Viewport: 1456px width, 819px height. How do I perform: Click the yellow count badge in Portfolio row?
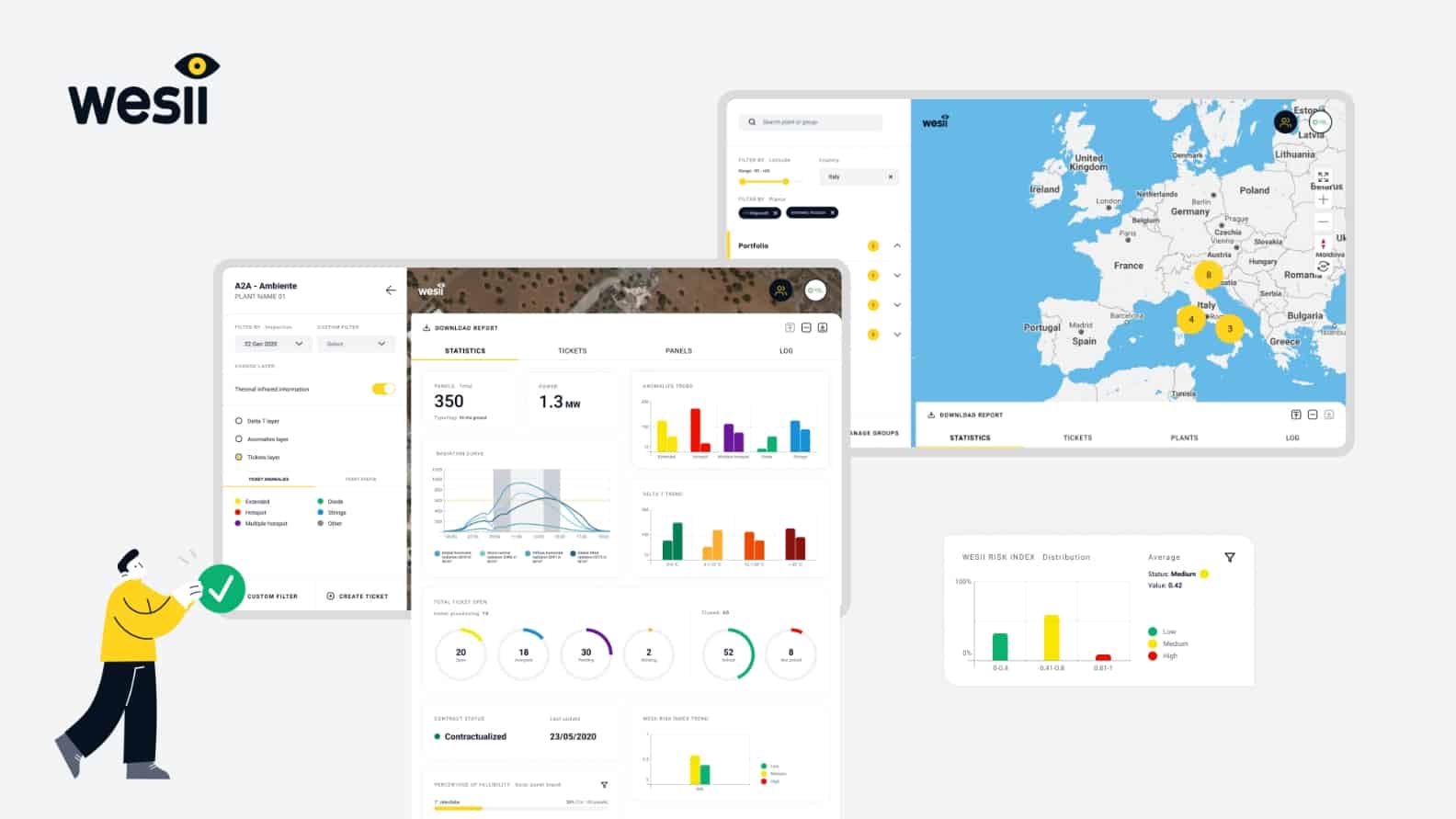873,246
